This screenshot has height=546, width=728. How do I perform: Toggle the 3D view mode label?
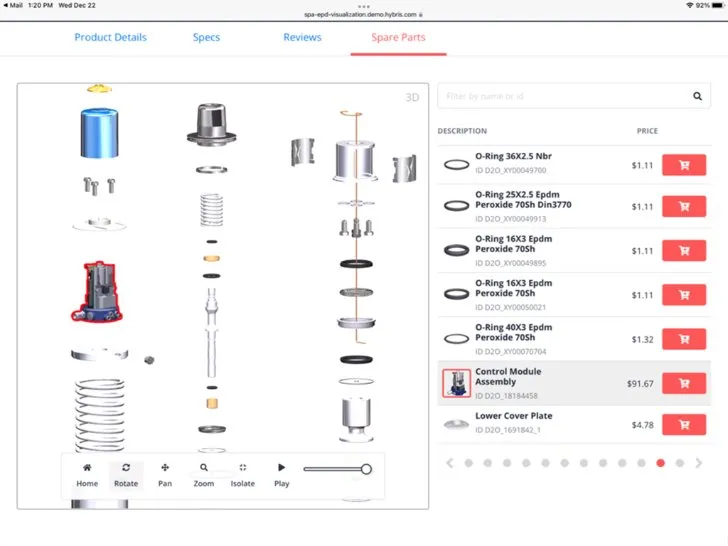click(x=411, y=98)
